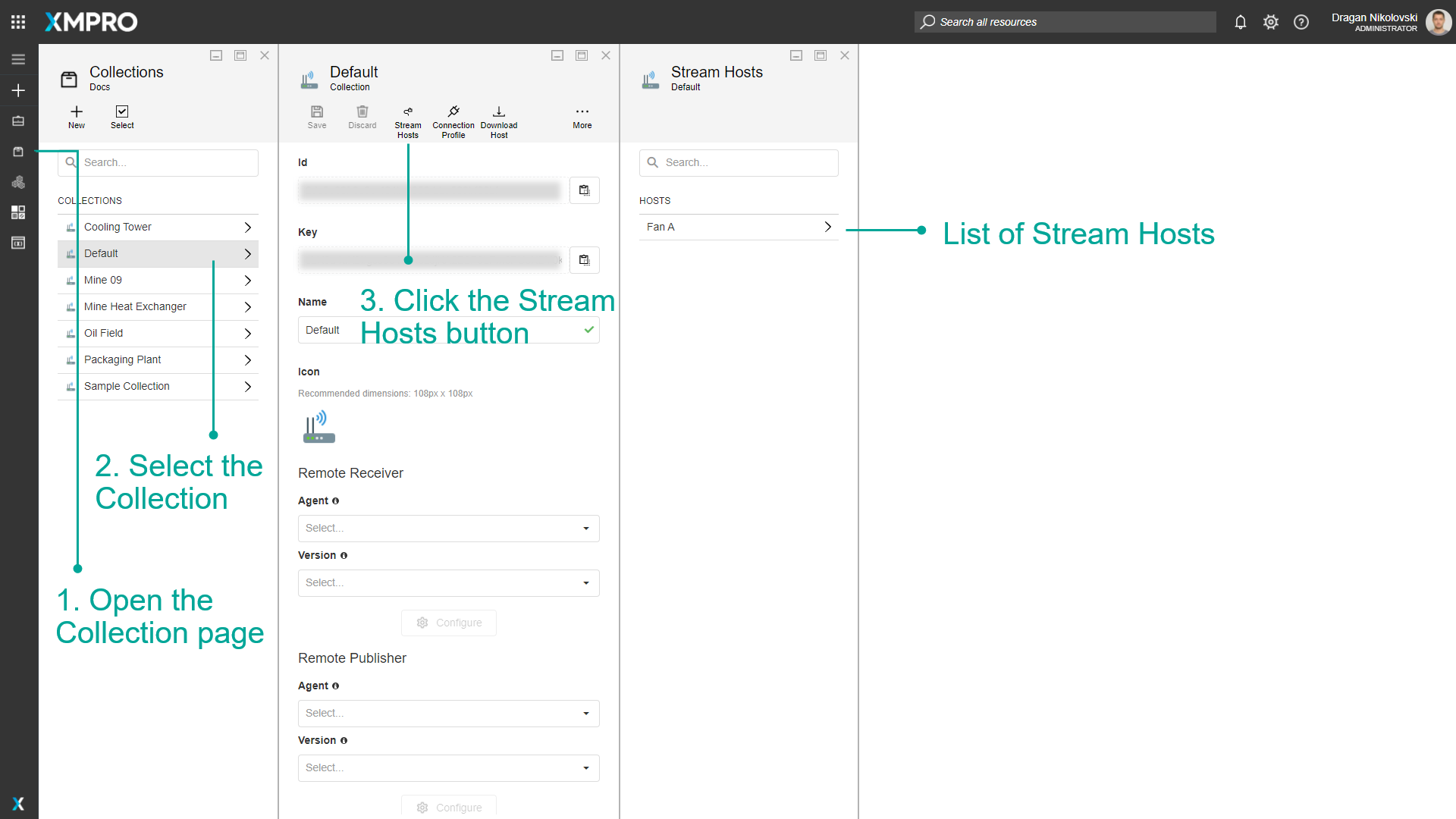This screenshot has width=1456, height=819.
Task: Open notifications from the bell icon
Action: (1240, 22)
